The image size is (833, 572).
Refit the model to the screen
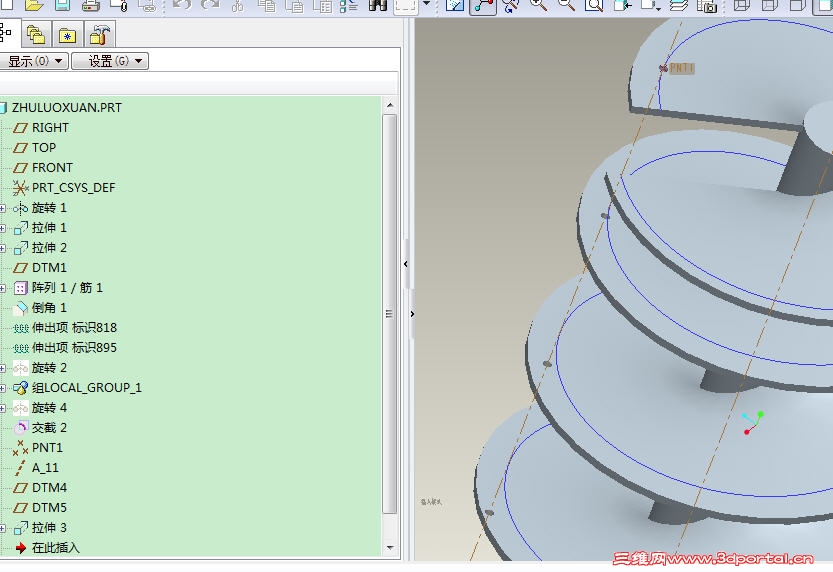coord(594,5)
